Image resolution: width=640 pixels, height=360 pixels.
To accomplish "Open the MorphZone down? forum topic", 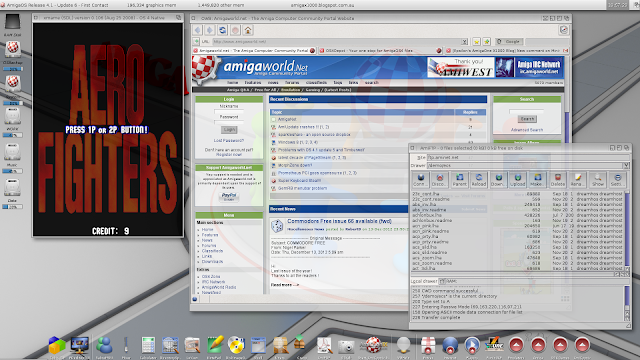I will coord(295,165).
